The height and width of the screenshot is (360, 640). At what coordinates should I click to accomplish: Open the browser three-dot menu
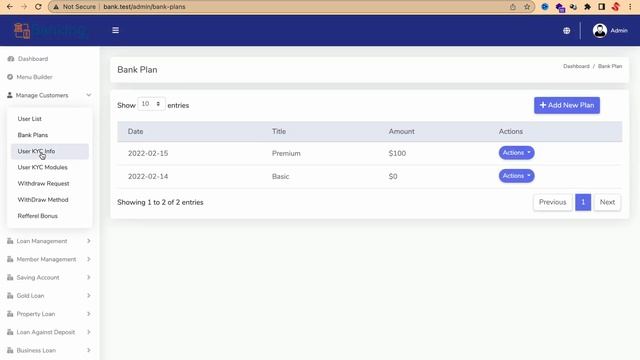point(630,7)
